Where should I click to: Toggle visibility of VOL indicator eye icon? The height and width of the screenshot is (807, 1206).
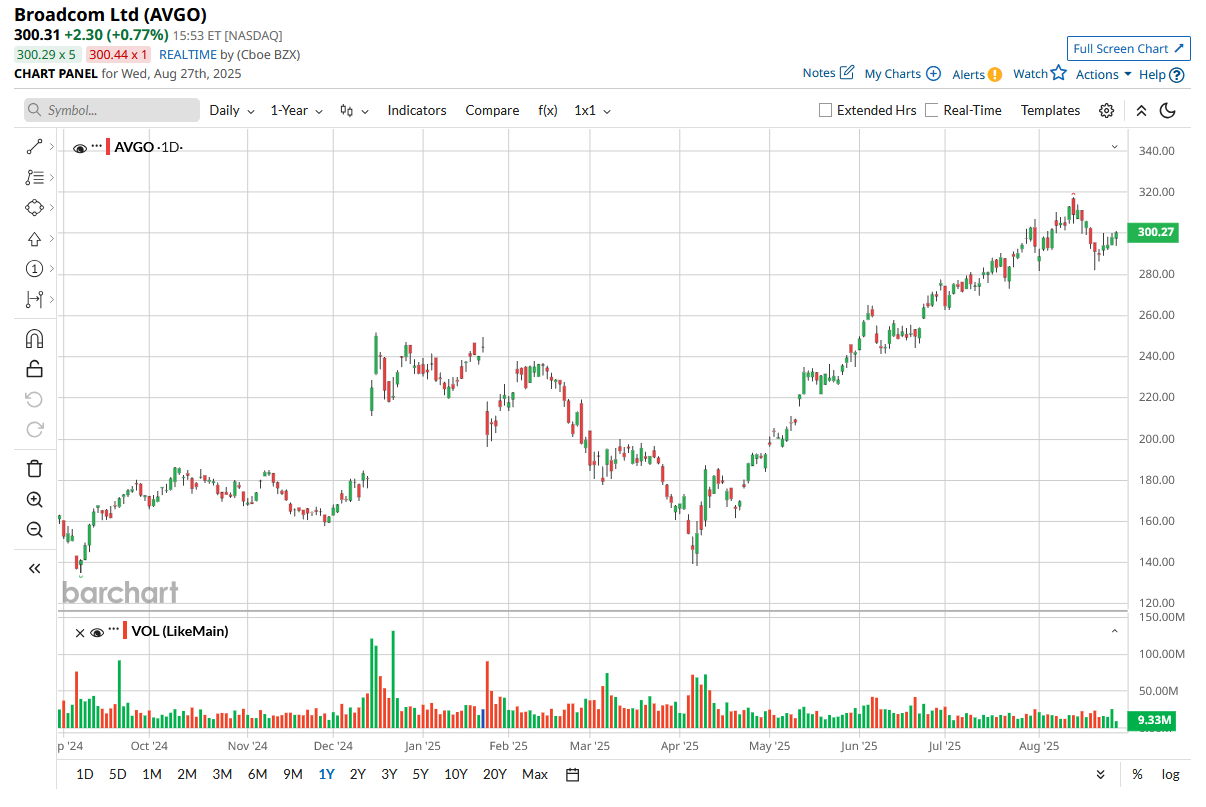(x=97, y=632)
